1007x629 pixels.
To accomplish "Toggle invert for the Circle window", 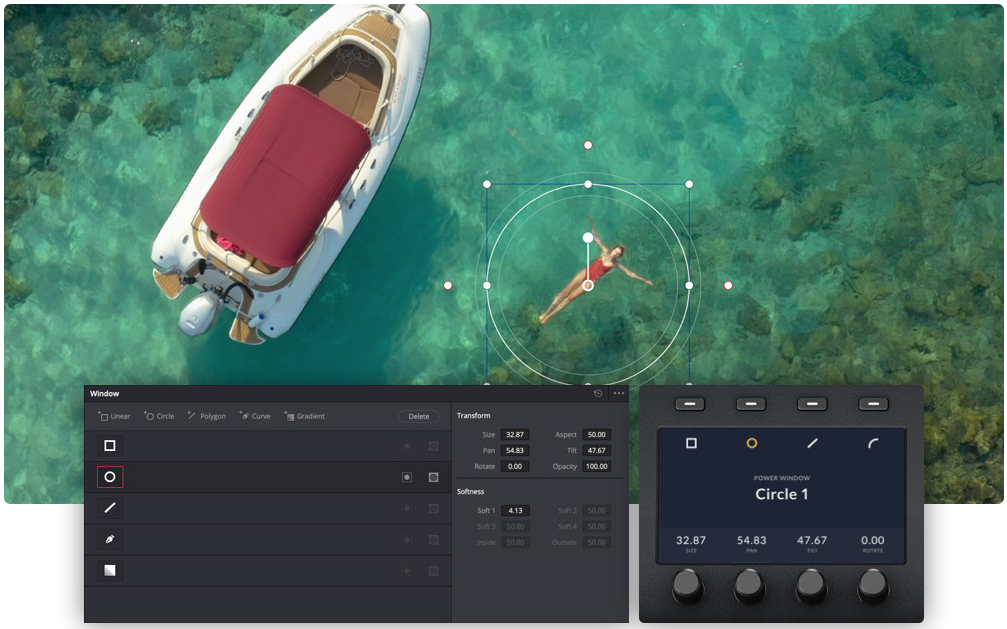I will pos(407,477).
